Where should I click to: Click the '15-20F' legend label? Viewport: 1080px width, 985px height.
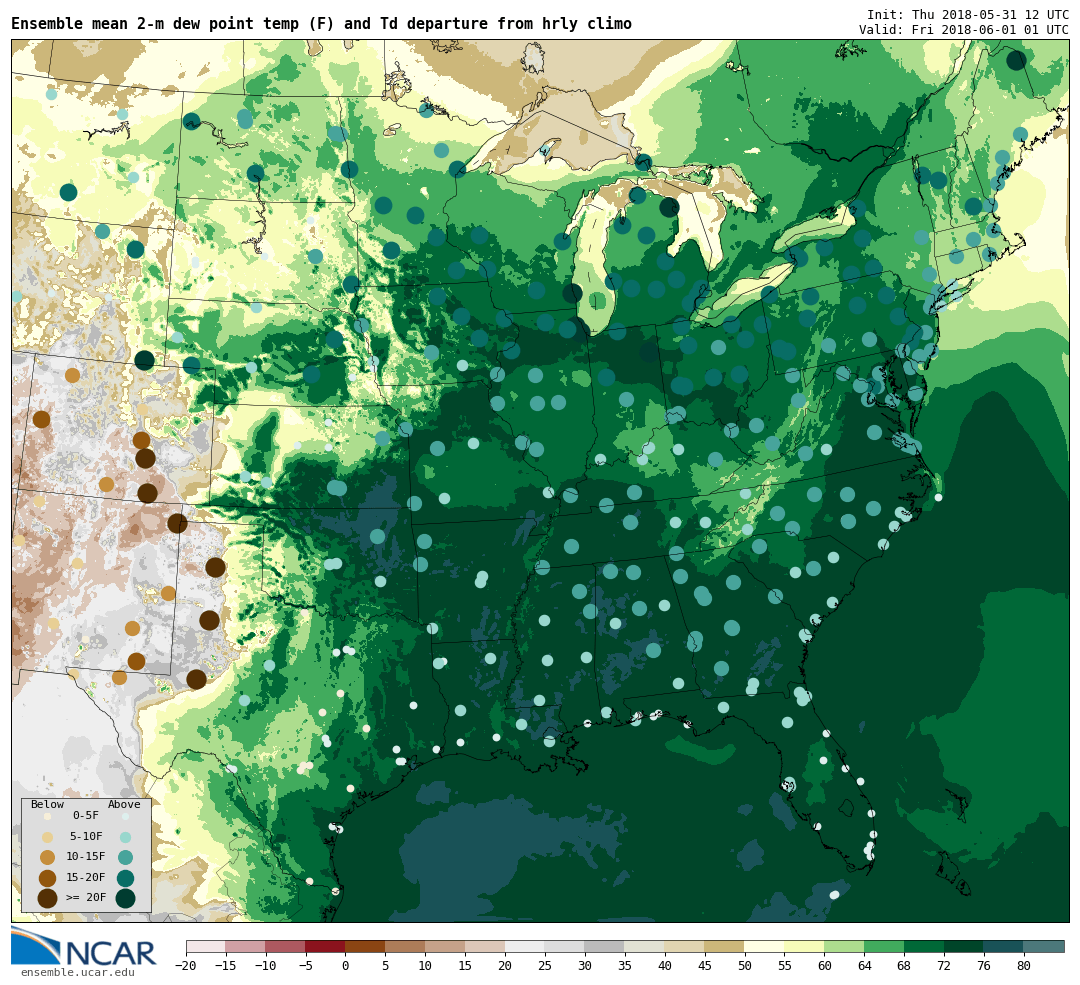tap(86, 878)
